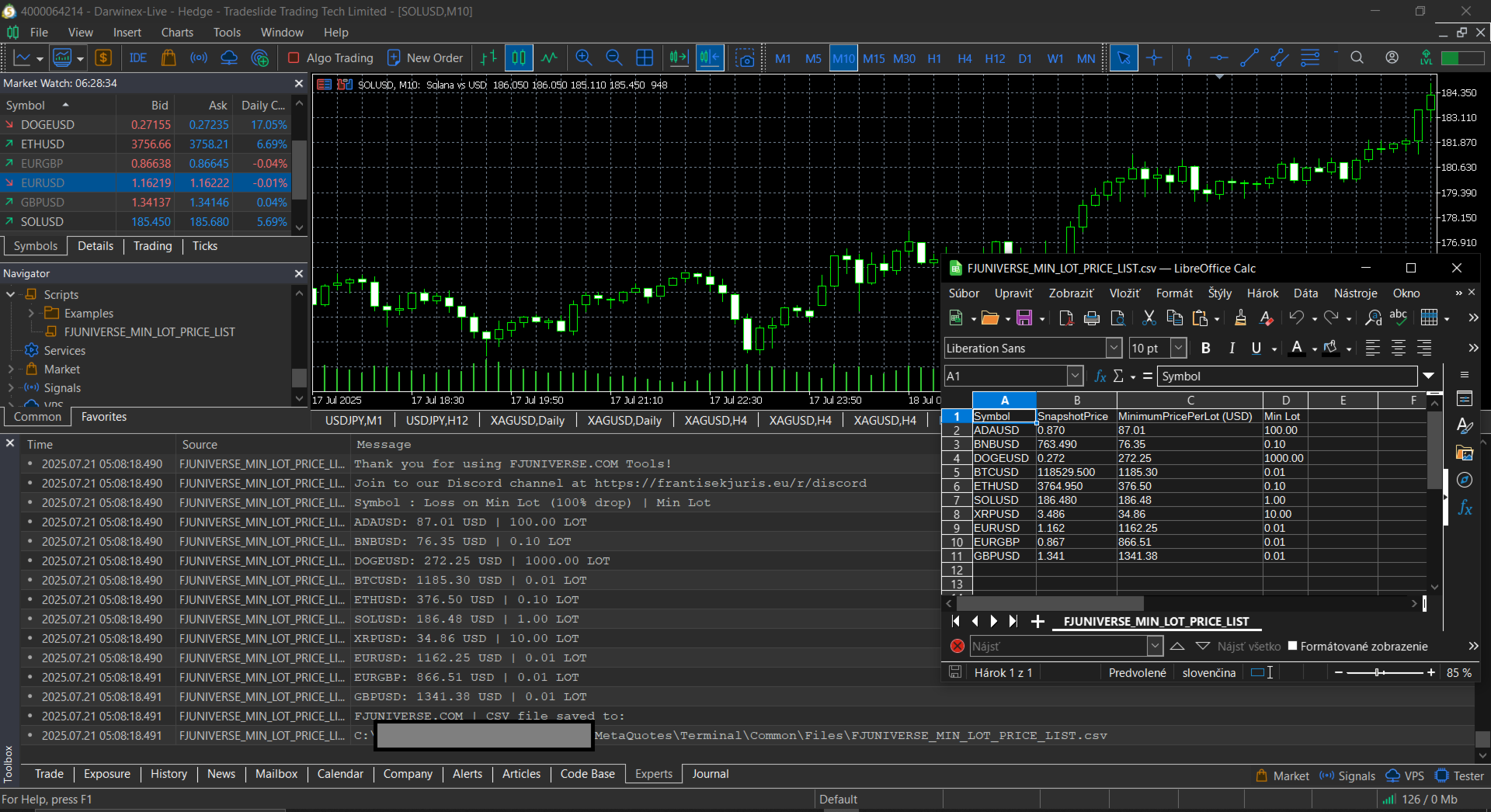Screen dimensions: 1491x812
Task: Select the crosshair tool
Action: pos(1155,58)
